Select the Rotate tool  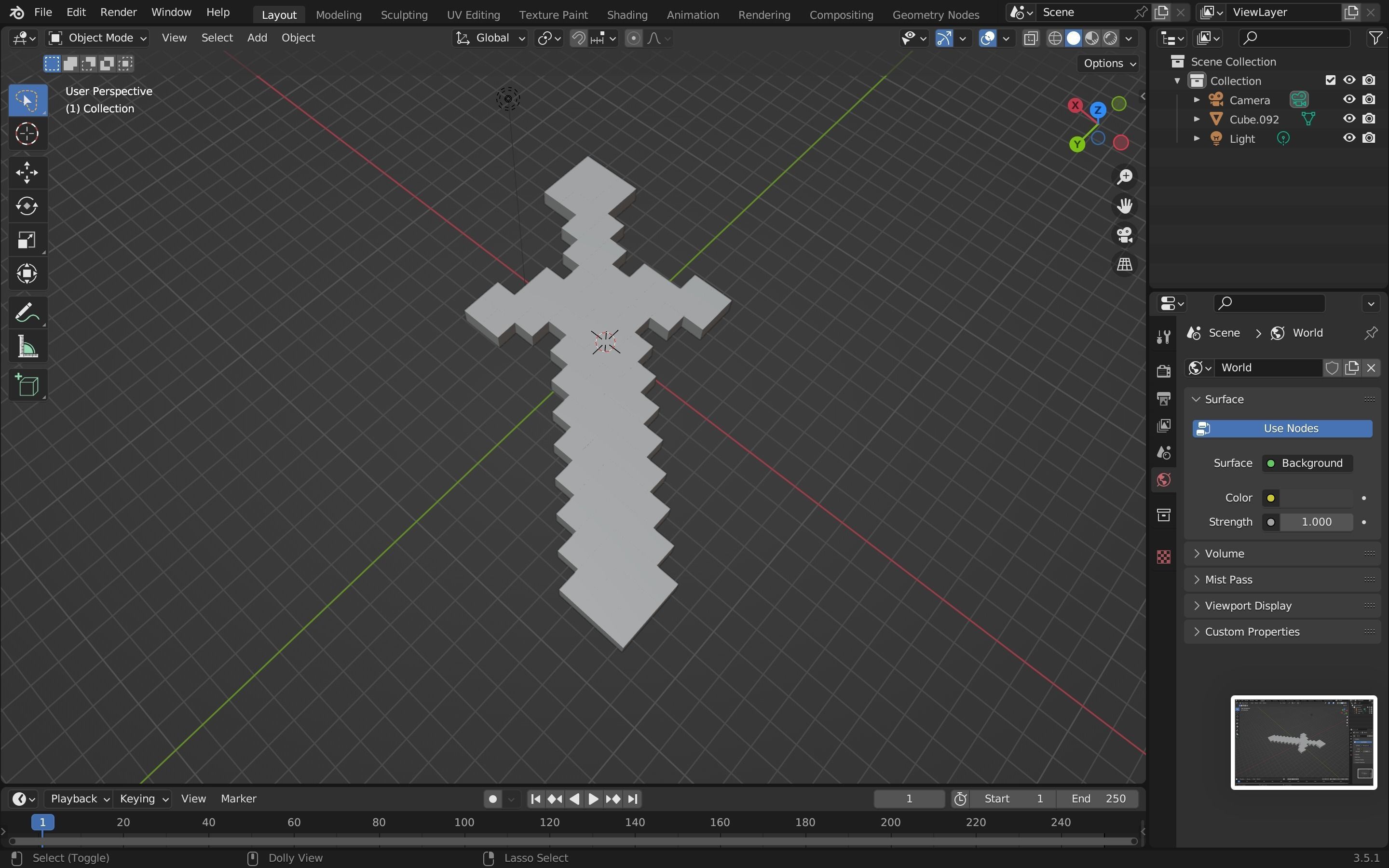27,206
